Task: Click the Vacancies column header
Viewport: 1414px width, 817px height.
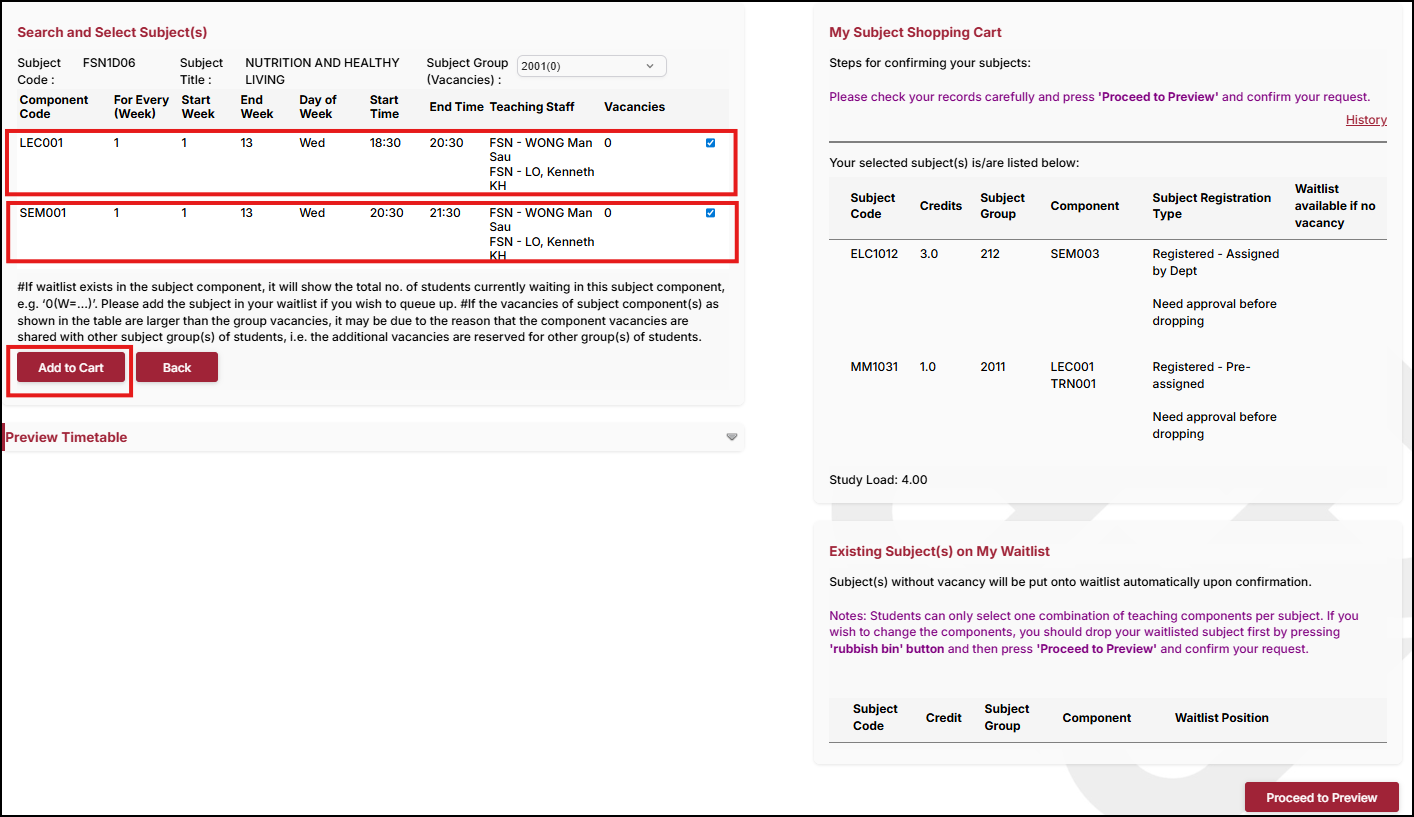Action: pos(634,107)
